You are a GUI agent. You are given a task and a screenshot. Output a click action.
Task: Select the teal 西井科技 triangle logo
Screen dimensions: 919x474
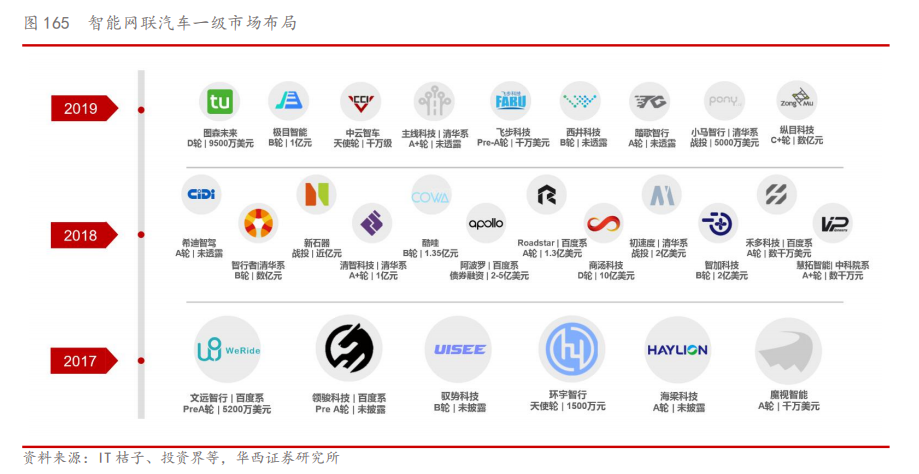pos(580,101)
